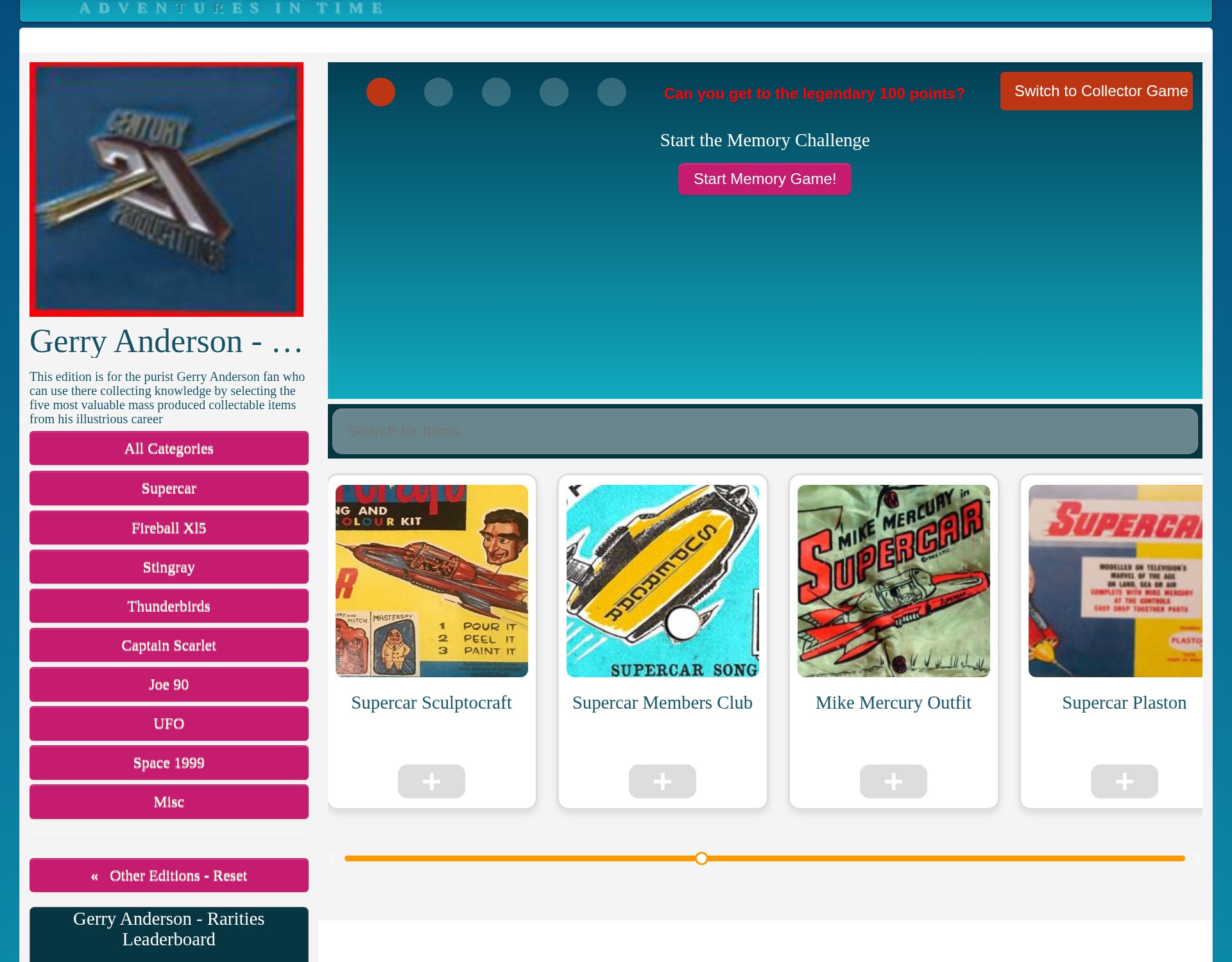Image resolution: width=1232 pixels, height=962 pixels.
Task: Click the Century 21 Productions logo image
Action: coord(166,189)
